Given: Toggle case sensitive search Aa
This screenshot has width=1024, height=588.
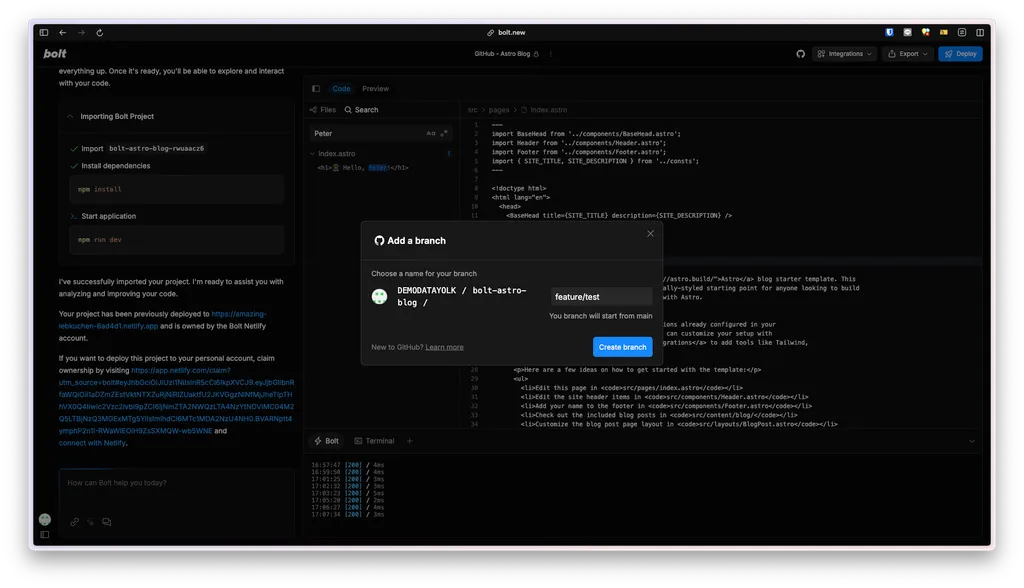Looking at the screenshot, I should pos(430,133).
